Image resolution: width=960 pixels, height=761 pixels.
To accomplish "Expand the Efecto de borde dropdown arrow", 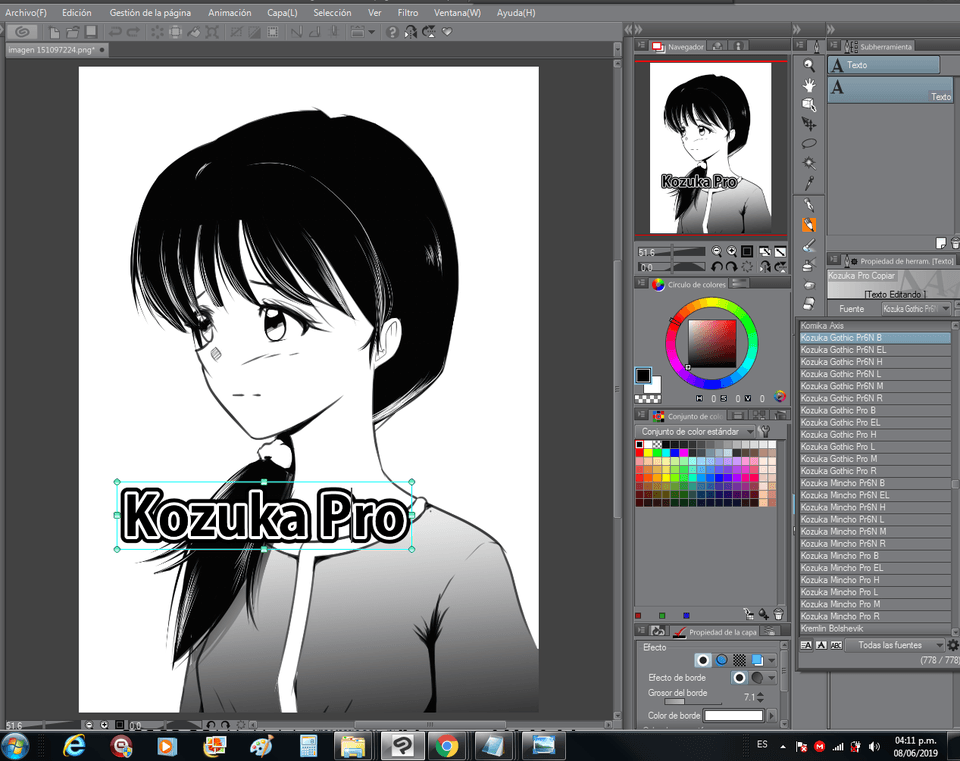I will point(771,678).
